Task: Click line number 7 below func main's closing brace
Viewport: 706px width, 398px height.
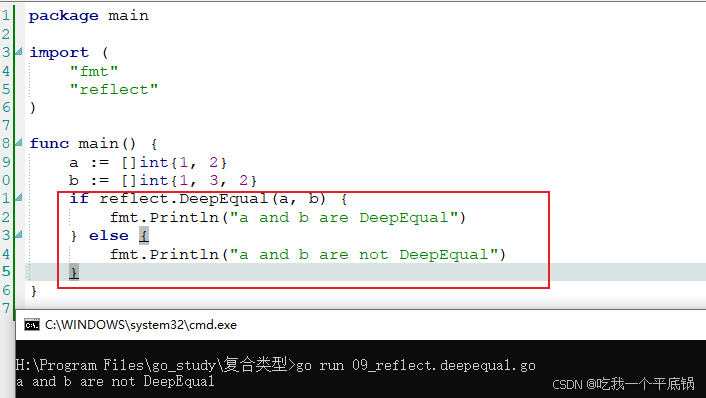Action: click(x=6, y=308)
